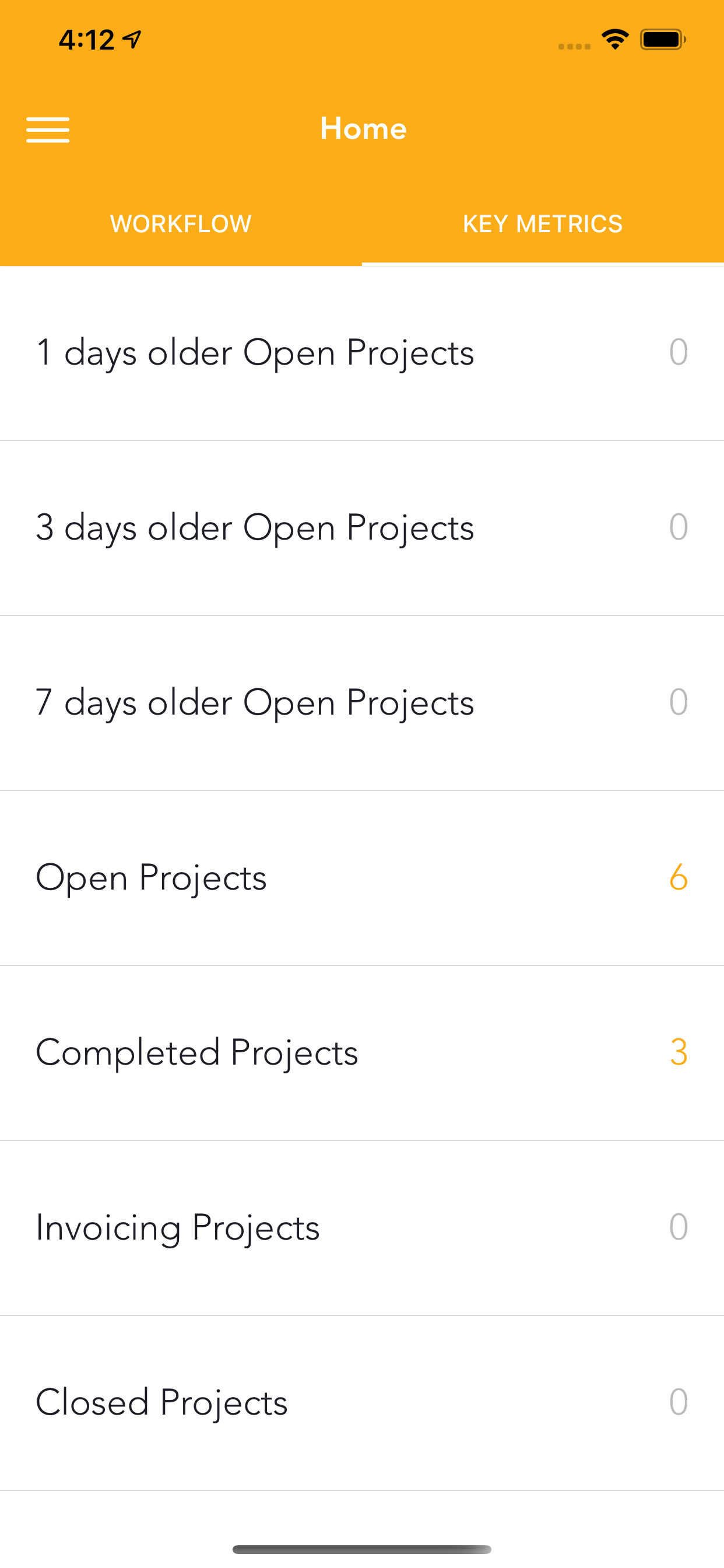Tap the location arrow beside the time

pyautogui.click(x=132, y=40)
